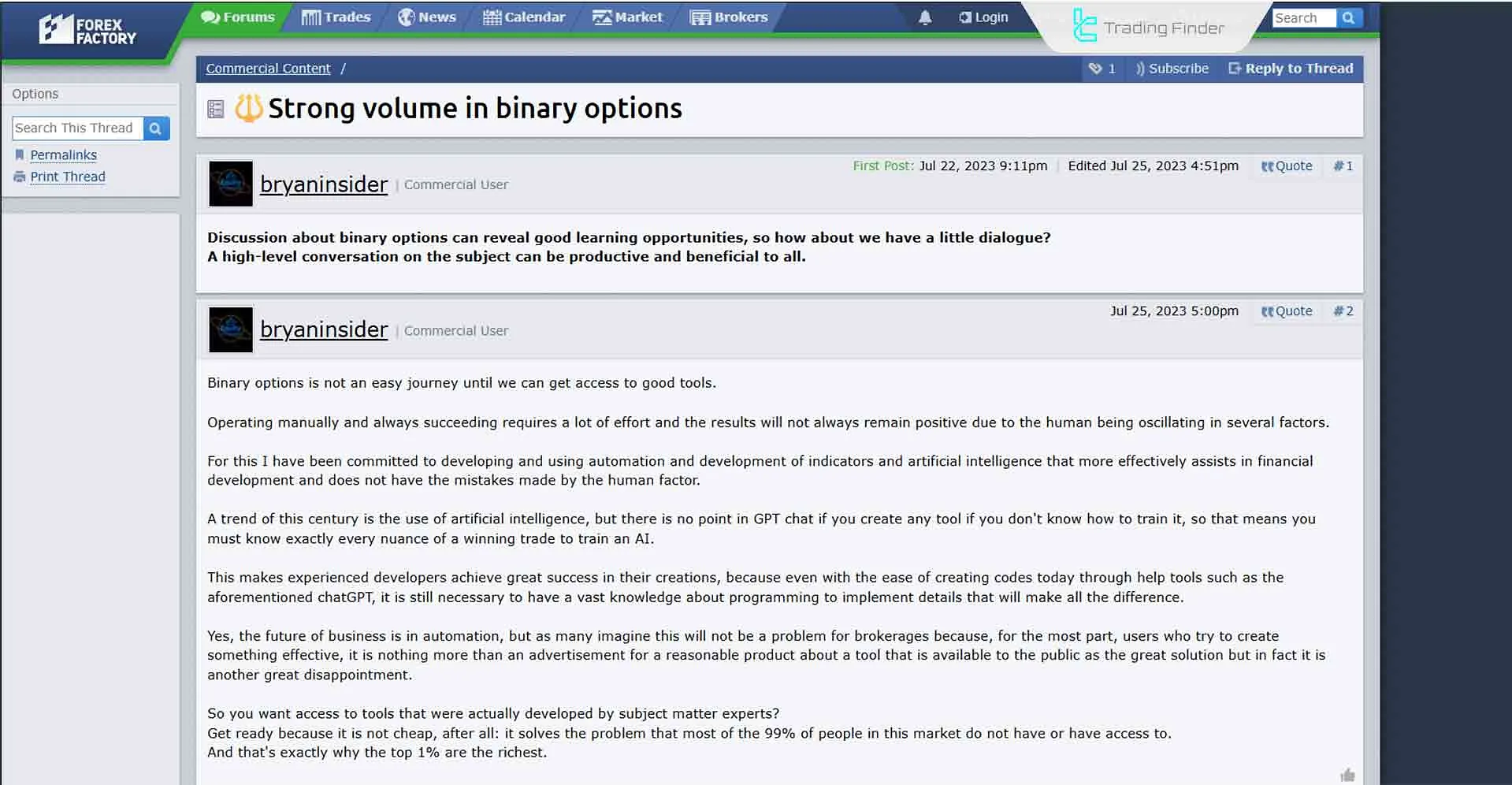Click Reply to Thread
1512x785 pixels.
1291,69
